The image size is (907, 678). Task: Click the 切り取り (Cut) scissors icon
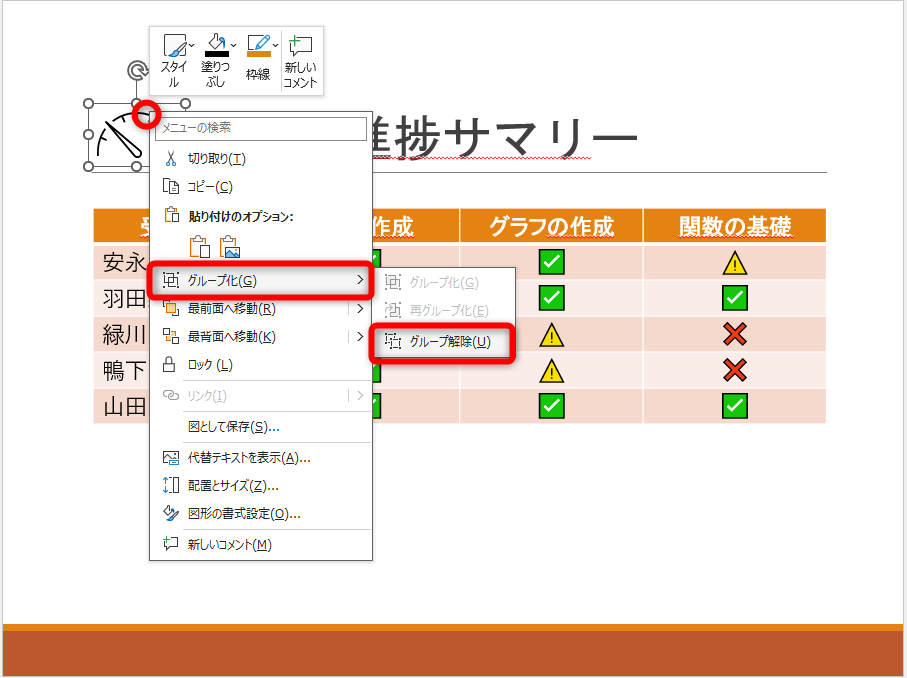[170, 157]
